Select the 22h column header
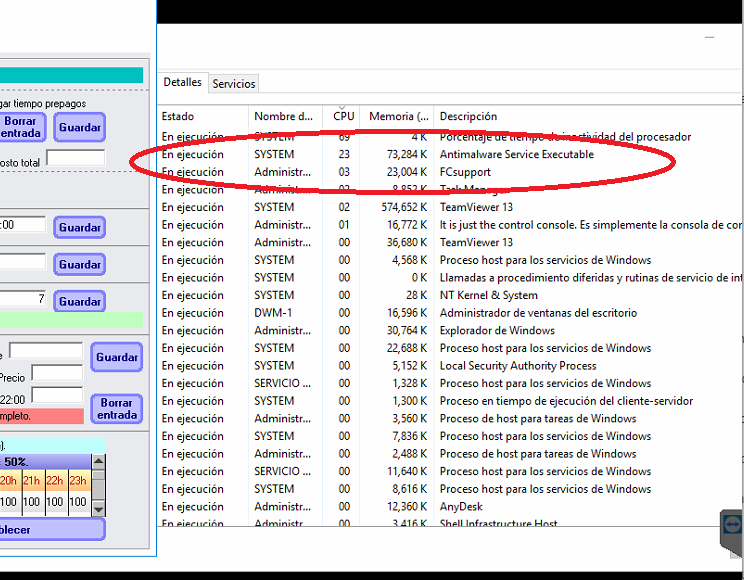 (x=56, y=481)
